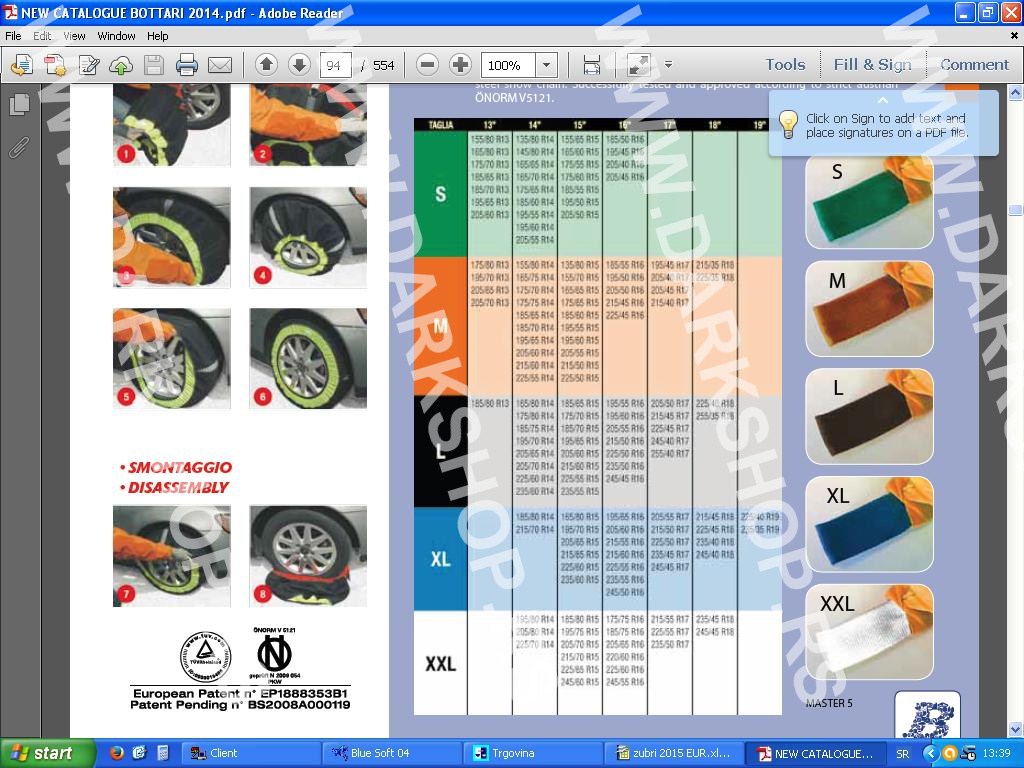
Task: Click the step 8 disassembly photo
Action: click(308, 556)
